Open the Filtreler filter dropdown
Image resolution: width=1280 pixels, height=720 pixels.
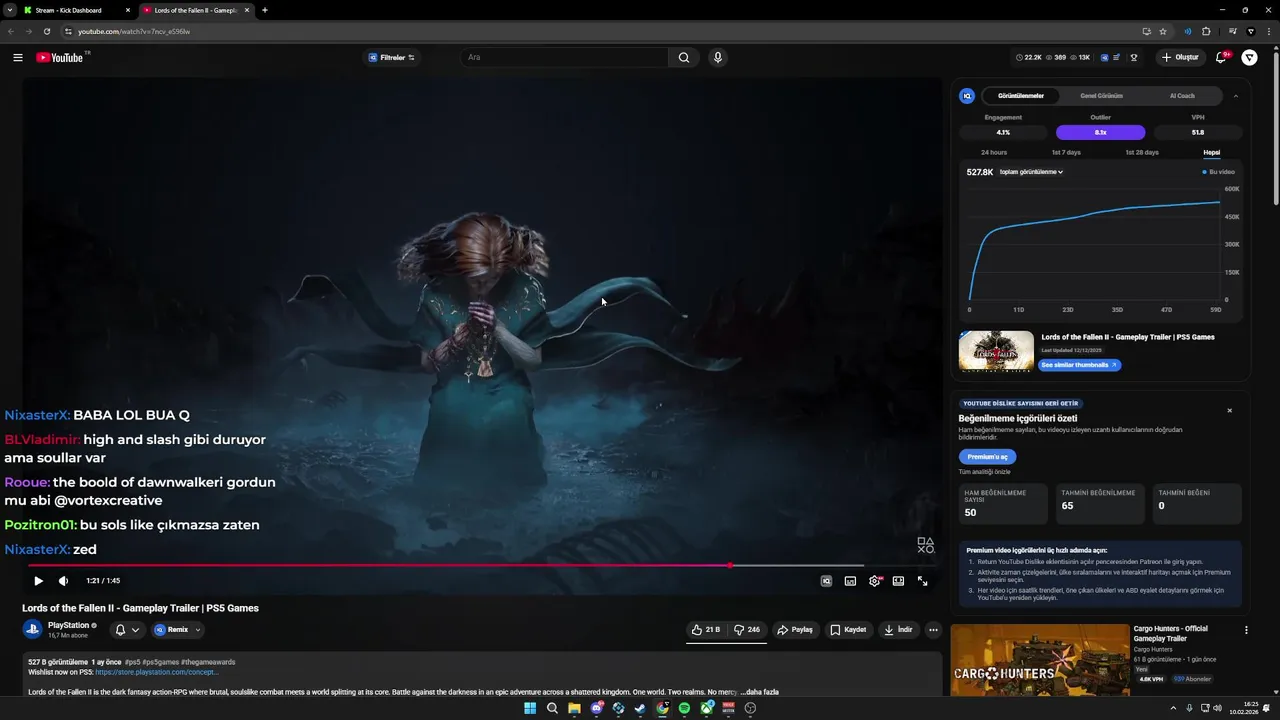click(392, 58)
